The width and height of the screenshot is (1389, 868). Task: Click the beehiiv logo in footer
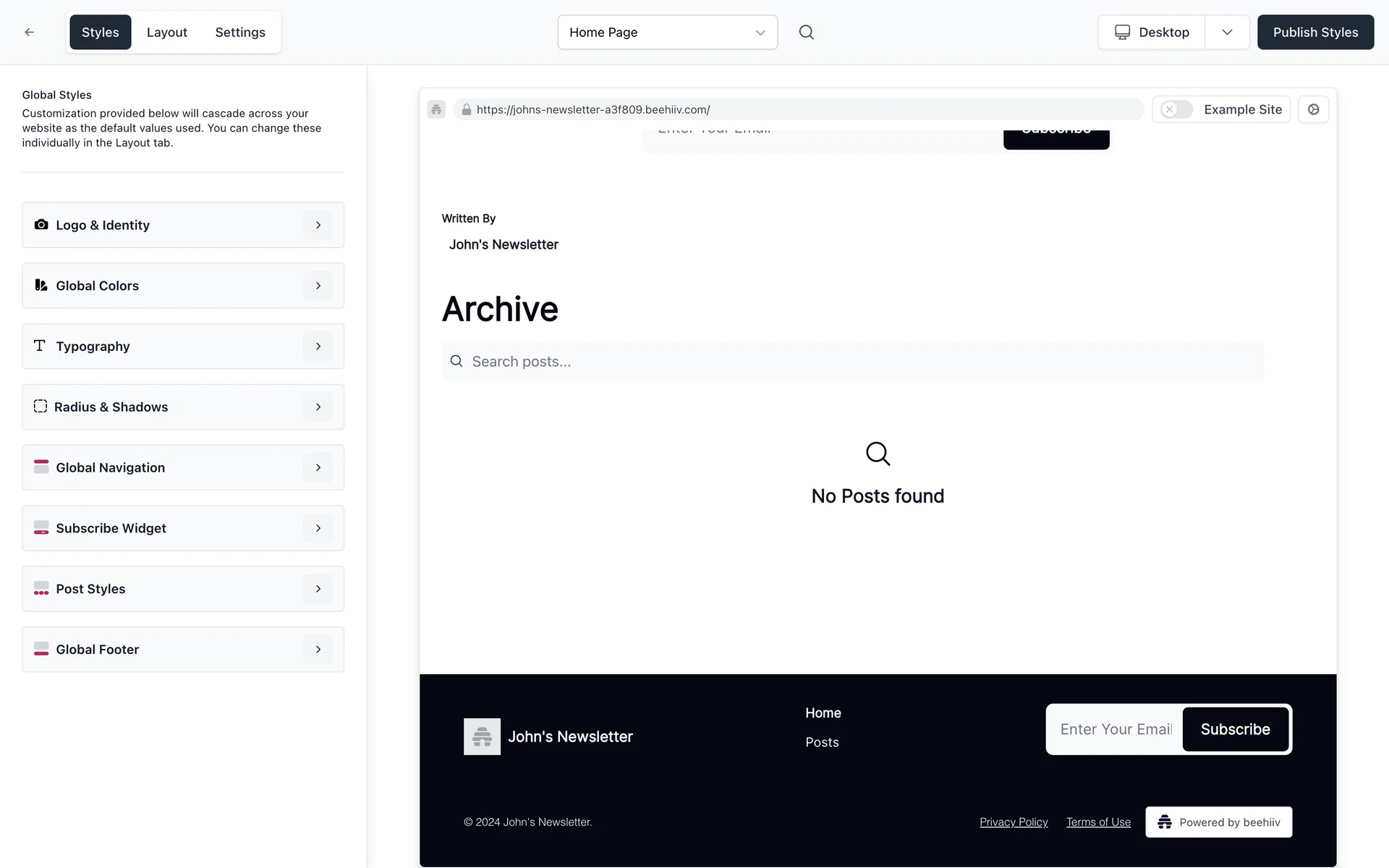click(x=482, y=736)
